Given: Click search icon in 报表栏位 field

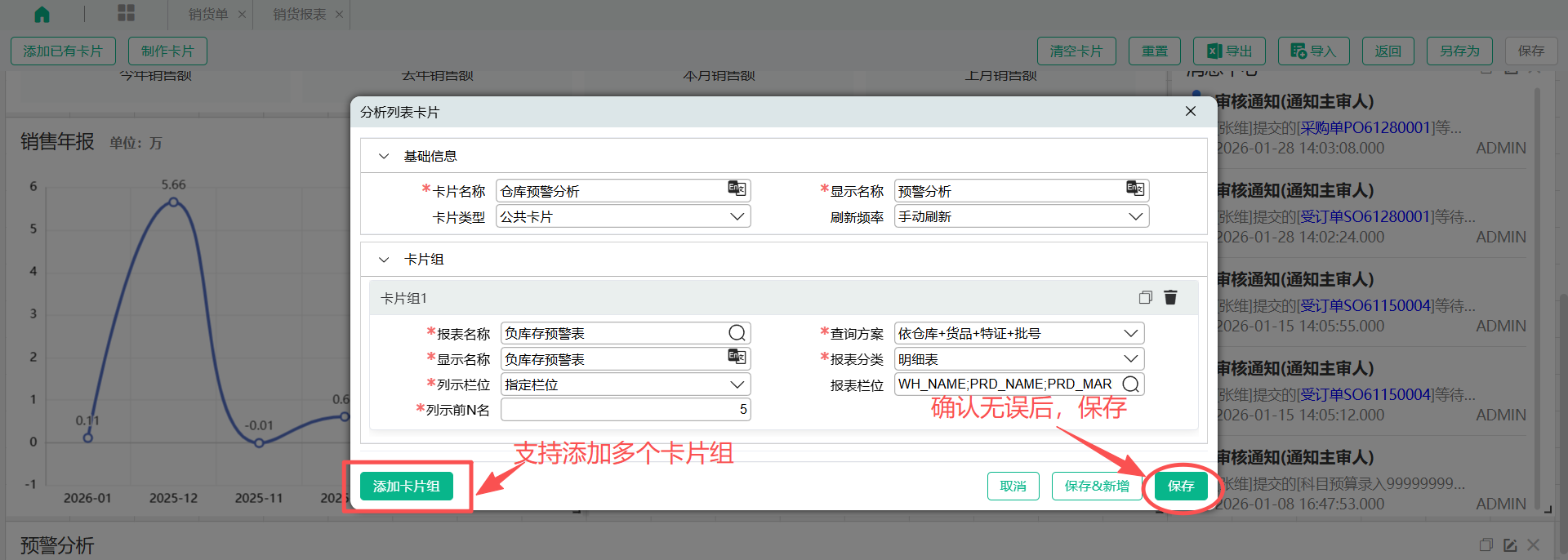Looking at the screenshot, I should point(1130,384).
